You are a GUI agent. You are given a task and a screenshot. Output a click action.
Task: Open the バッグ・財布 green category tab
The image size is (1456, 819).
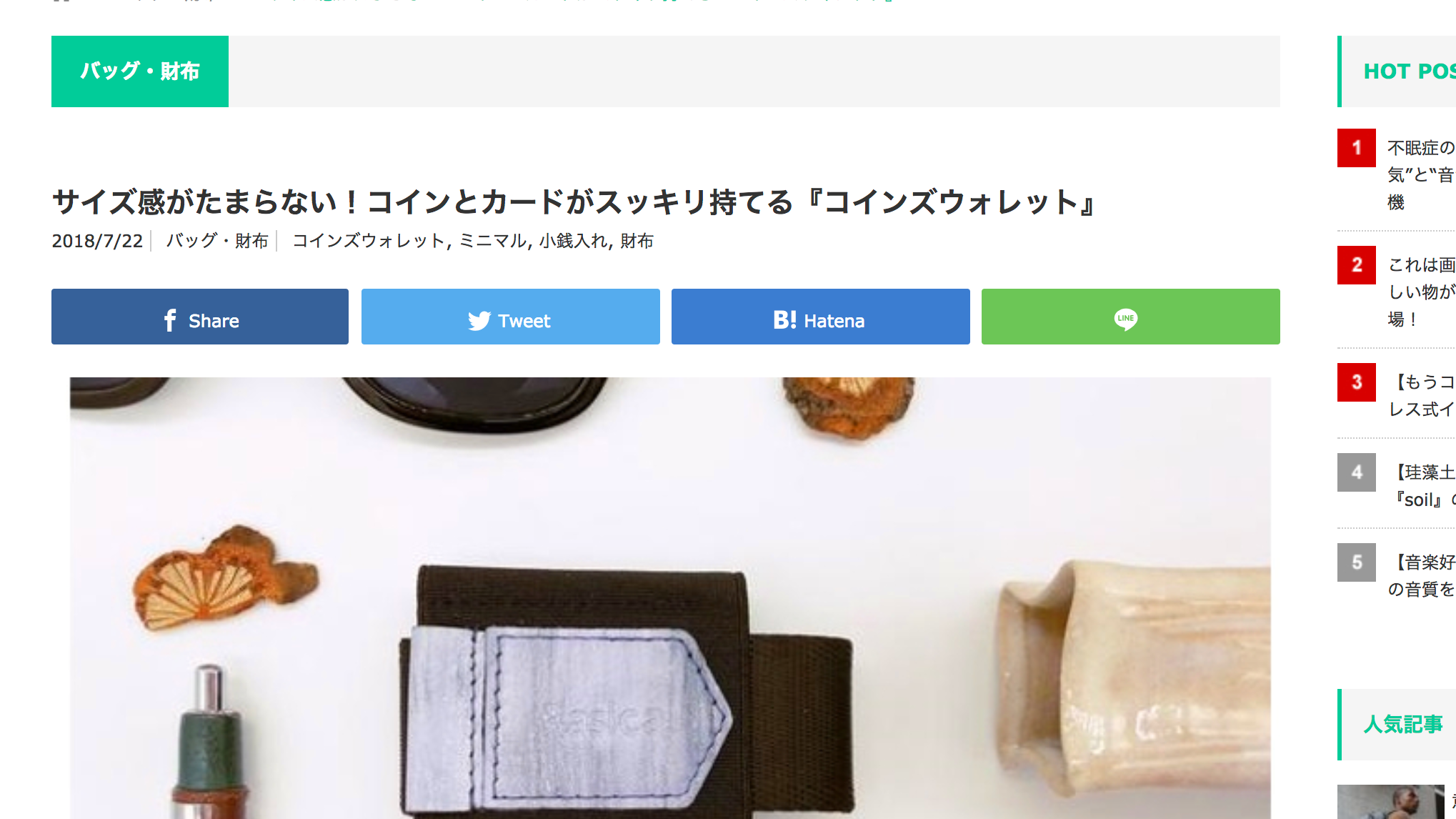(140, 71)
